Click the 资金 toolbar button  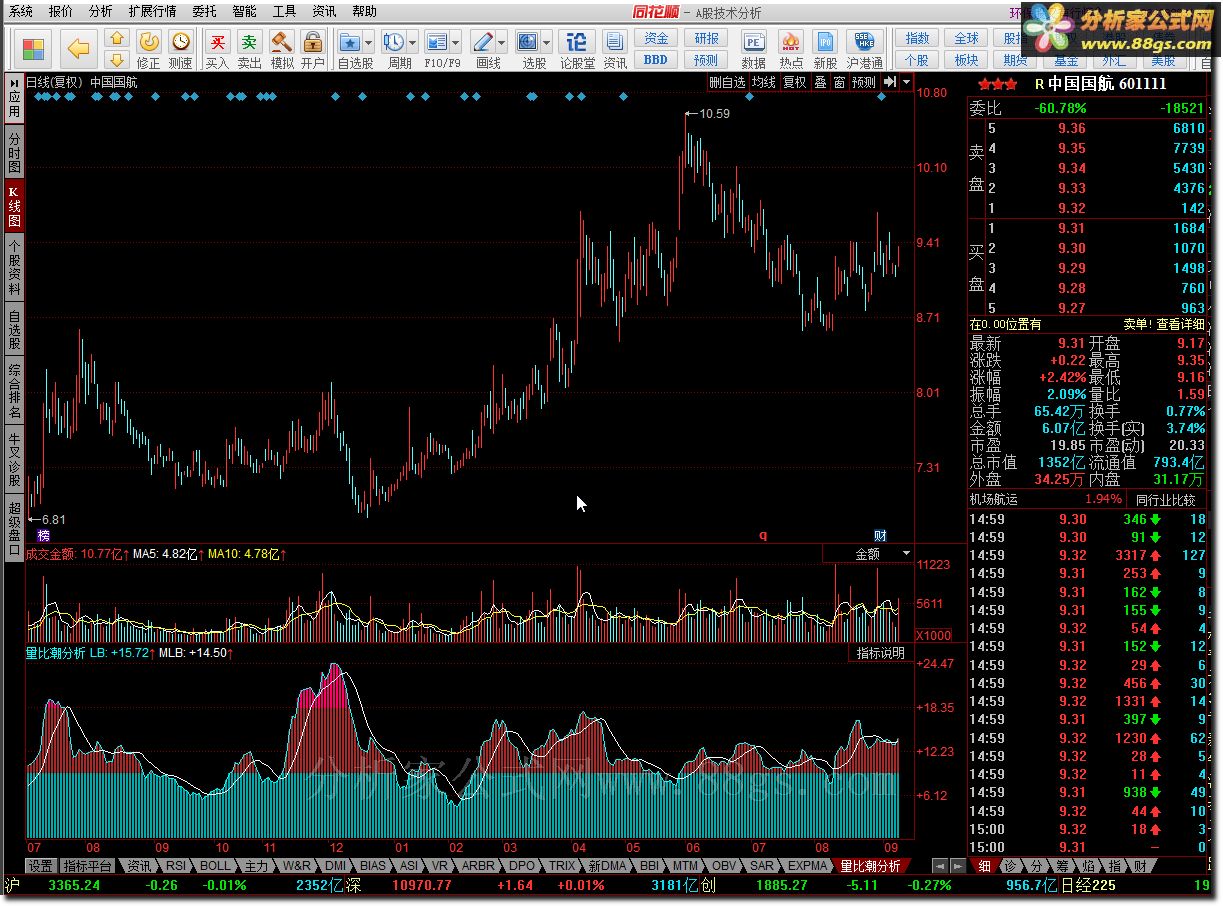(x=656, y=38)
